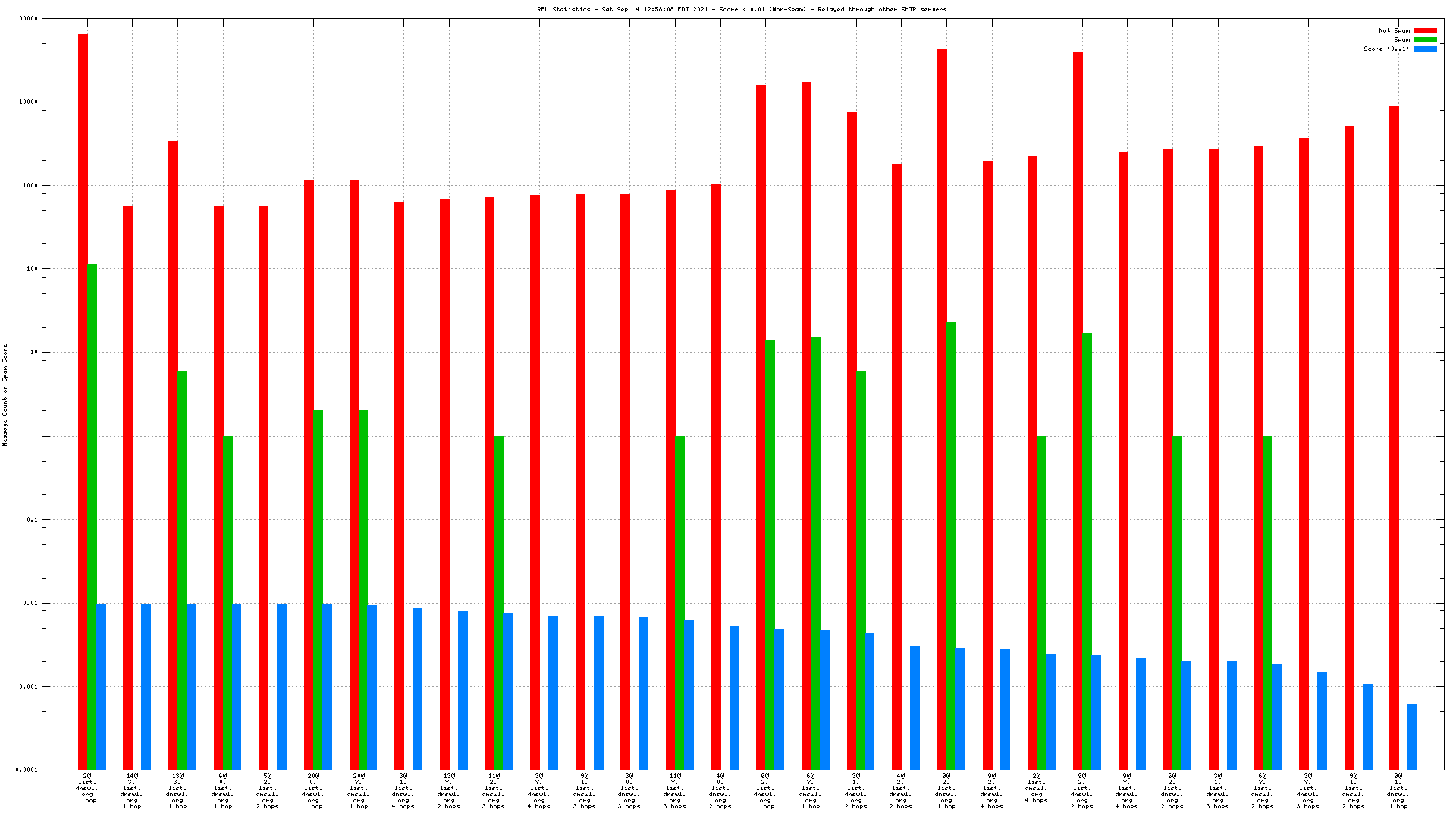
Task: Select the 'Not Spam' legend label
Action: pyautogui.click(x=1394, y=30)
